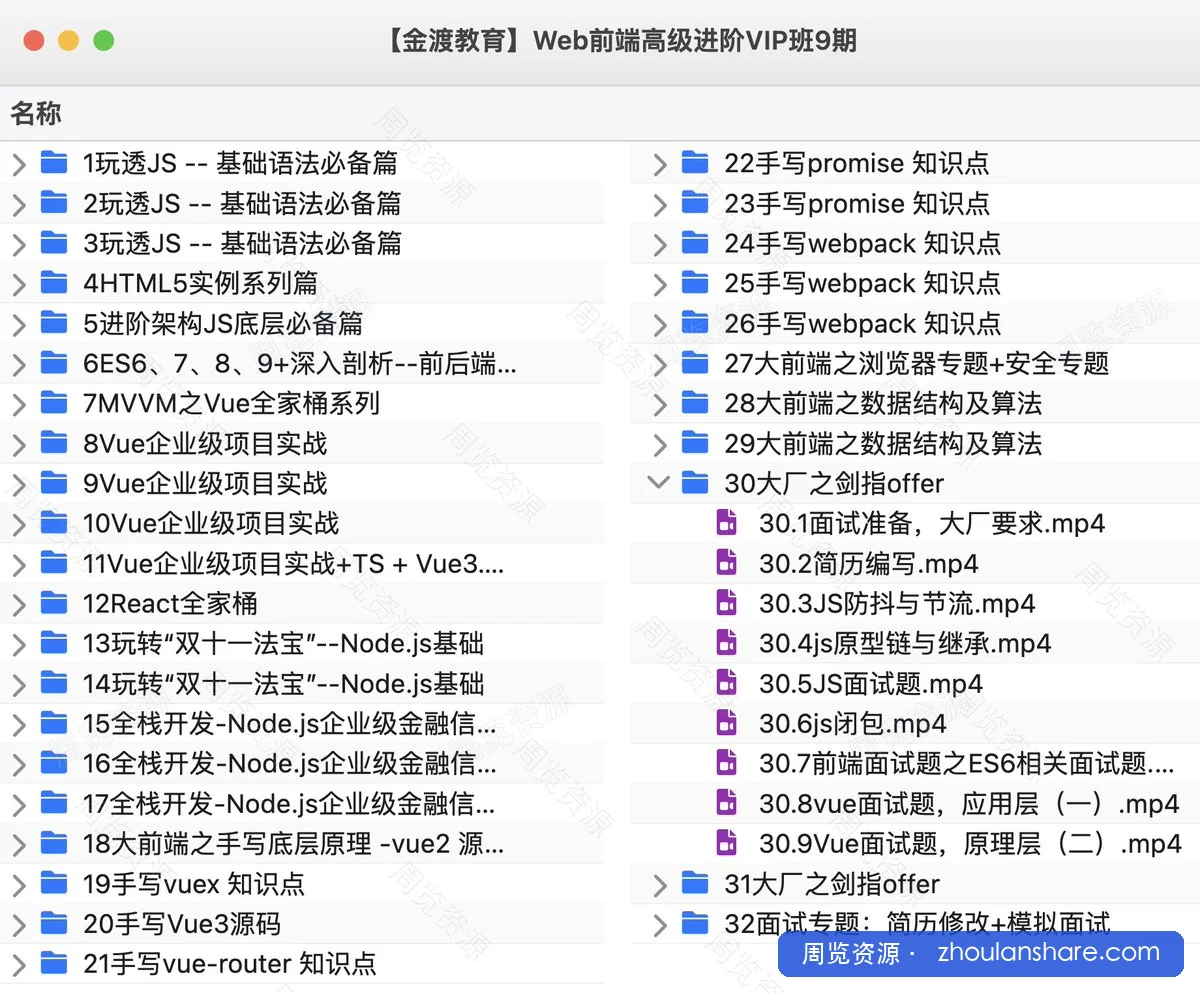1200x993 pixels.
Task: Click video icon of 30.1面试准备，大厂要求.mp4
Action: pyautogui.click(x=727, y=523)
